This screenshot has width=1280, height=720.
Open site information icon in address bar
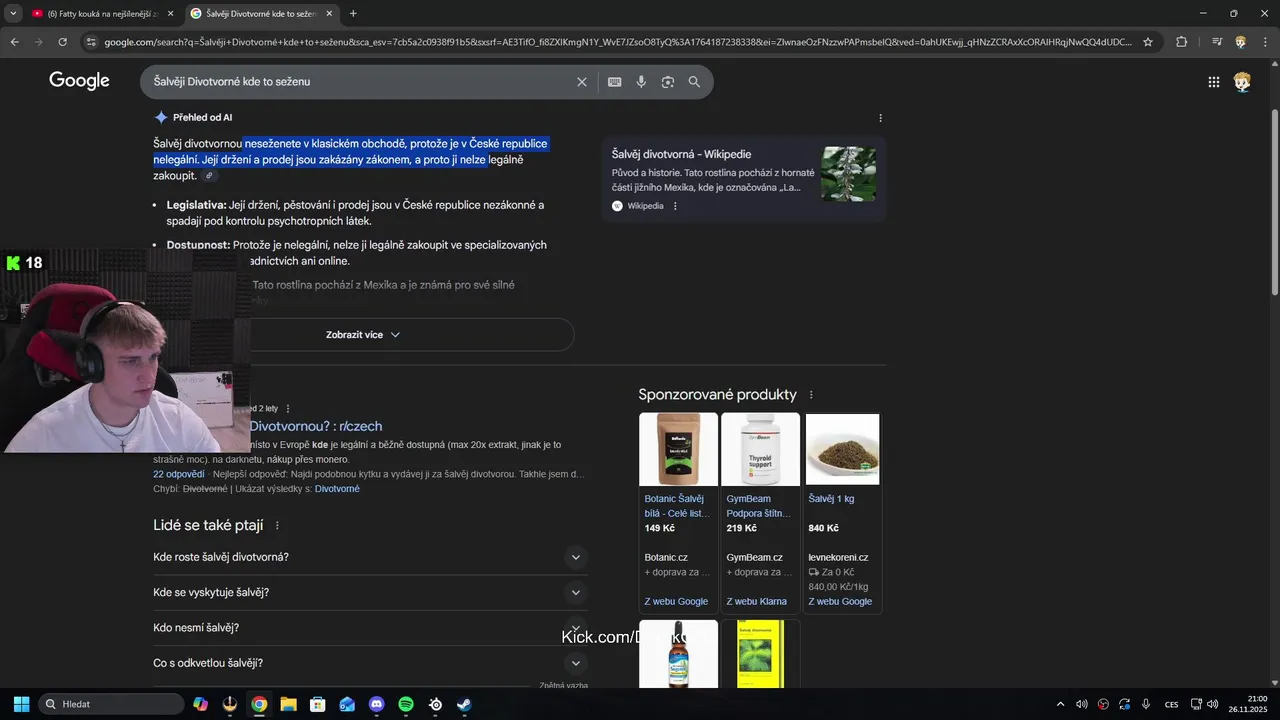(91, 42)
